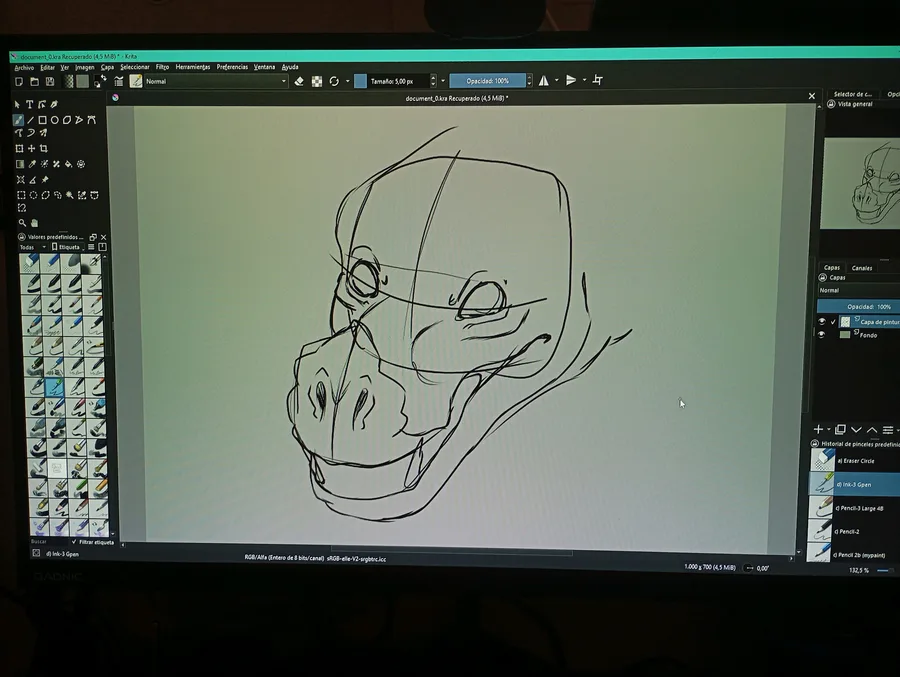The height and width of the screenshot is (677, 900).
Task: Toggle vertical mirror tool
Action: 571,80
